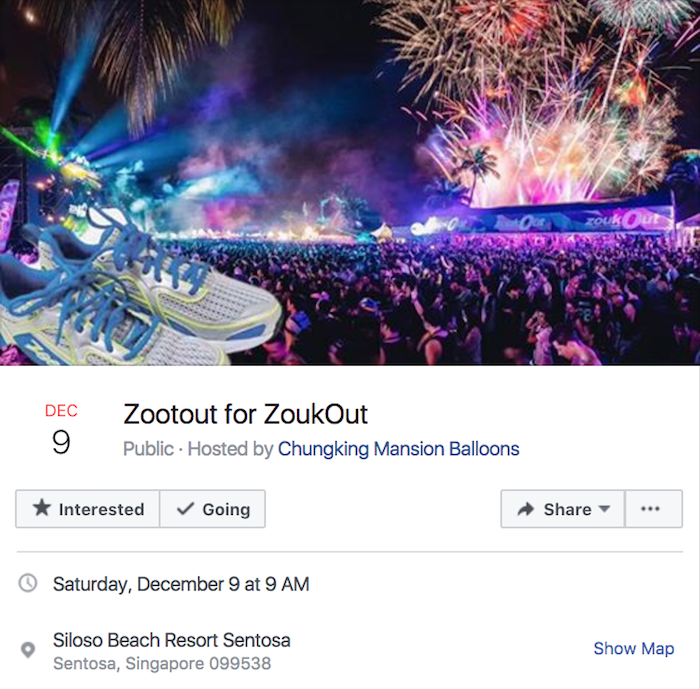The height and width of the screenshot is (689, 700).
Task: Click the event title Zootout for ZoukOut
Action: pyautogui.click(x=246, y=413)
